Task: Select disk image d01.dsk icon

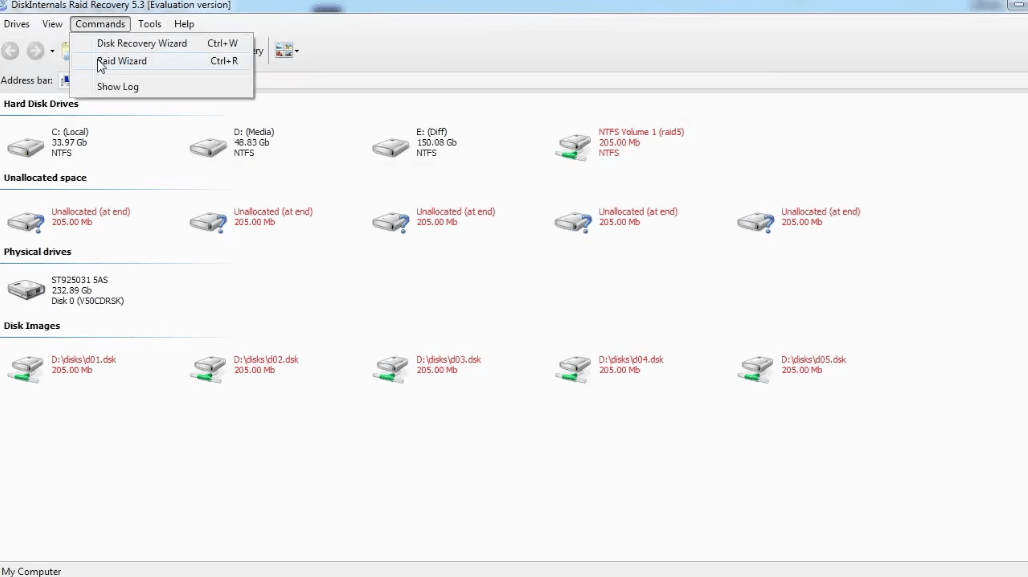Action: tap(26, 368)
